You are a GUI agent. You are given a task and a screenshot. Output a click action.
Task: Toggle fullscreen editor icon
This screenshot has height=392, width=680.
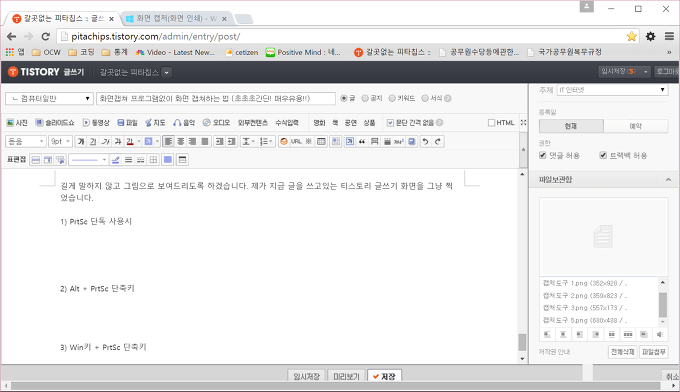click(523, 123)
